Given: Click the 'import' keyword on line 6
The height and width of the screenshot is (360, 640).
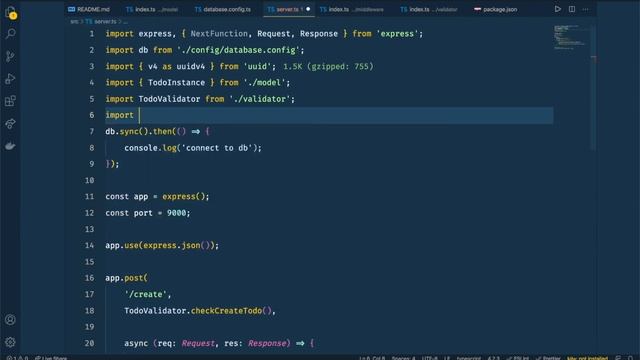Looking at the screenshot, I should (x=120, y=115).
